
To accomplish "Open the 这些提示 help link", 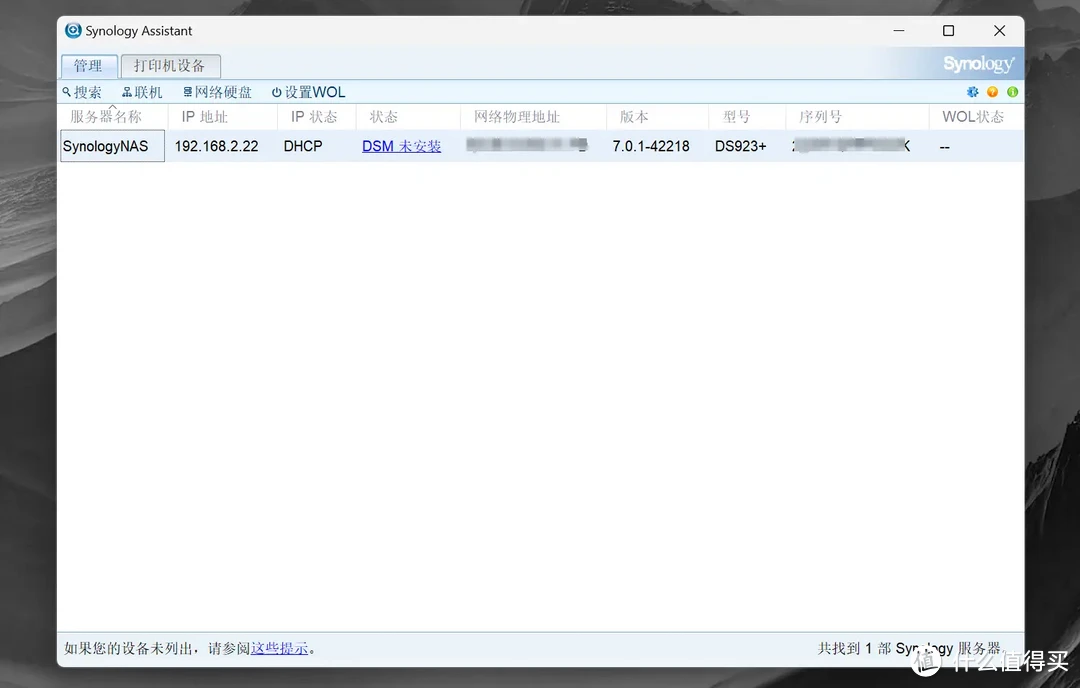I will (x=279, y=648).
